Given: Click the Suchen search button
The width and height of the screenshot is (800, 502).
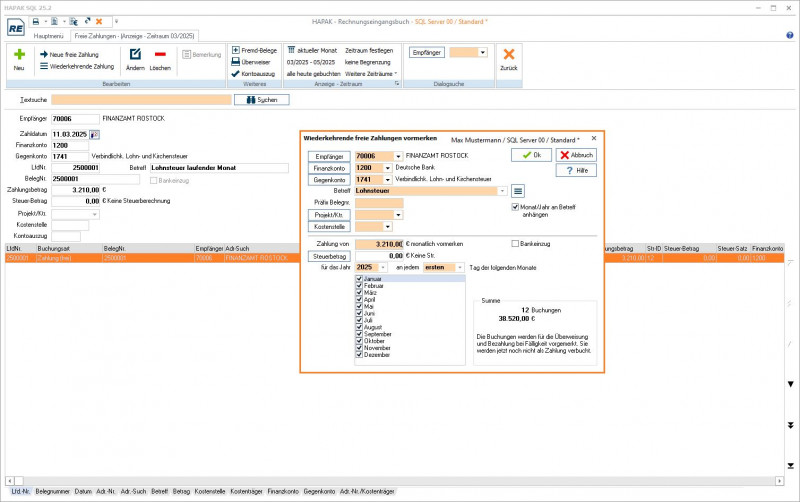Looking at the screenshot, I should point(261,100).
